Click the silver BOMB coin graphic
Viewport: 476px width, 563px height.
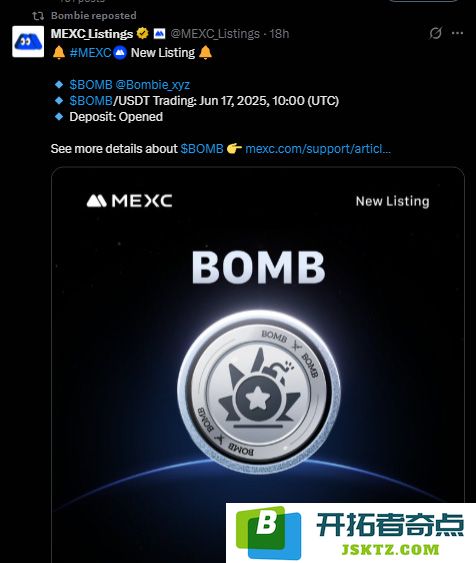258,392
